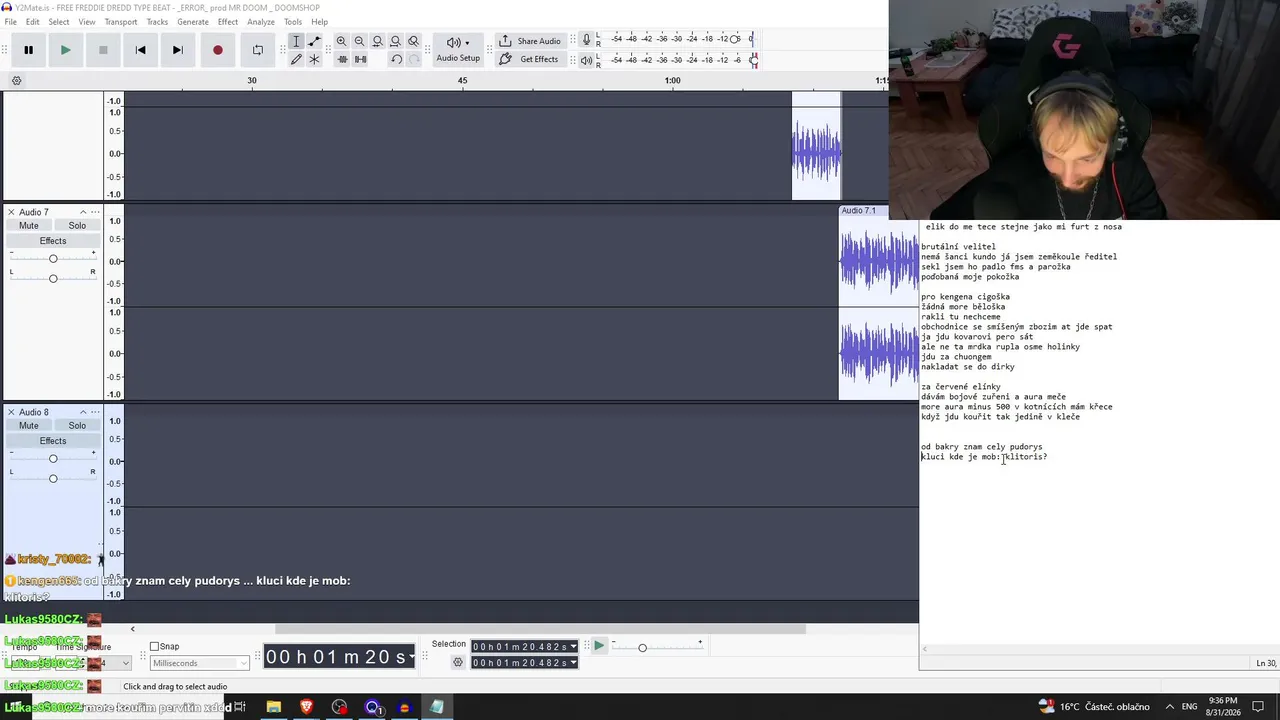1280x720 pixels.
Task: Open the timeline options gear icon
Action: (x=16, y=80)
